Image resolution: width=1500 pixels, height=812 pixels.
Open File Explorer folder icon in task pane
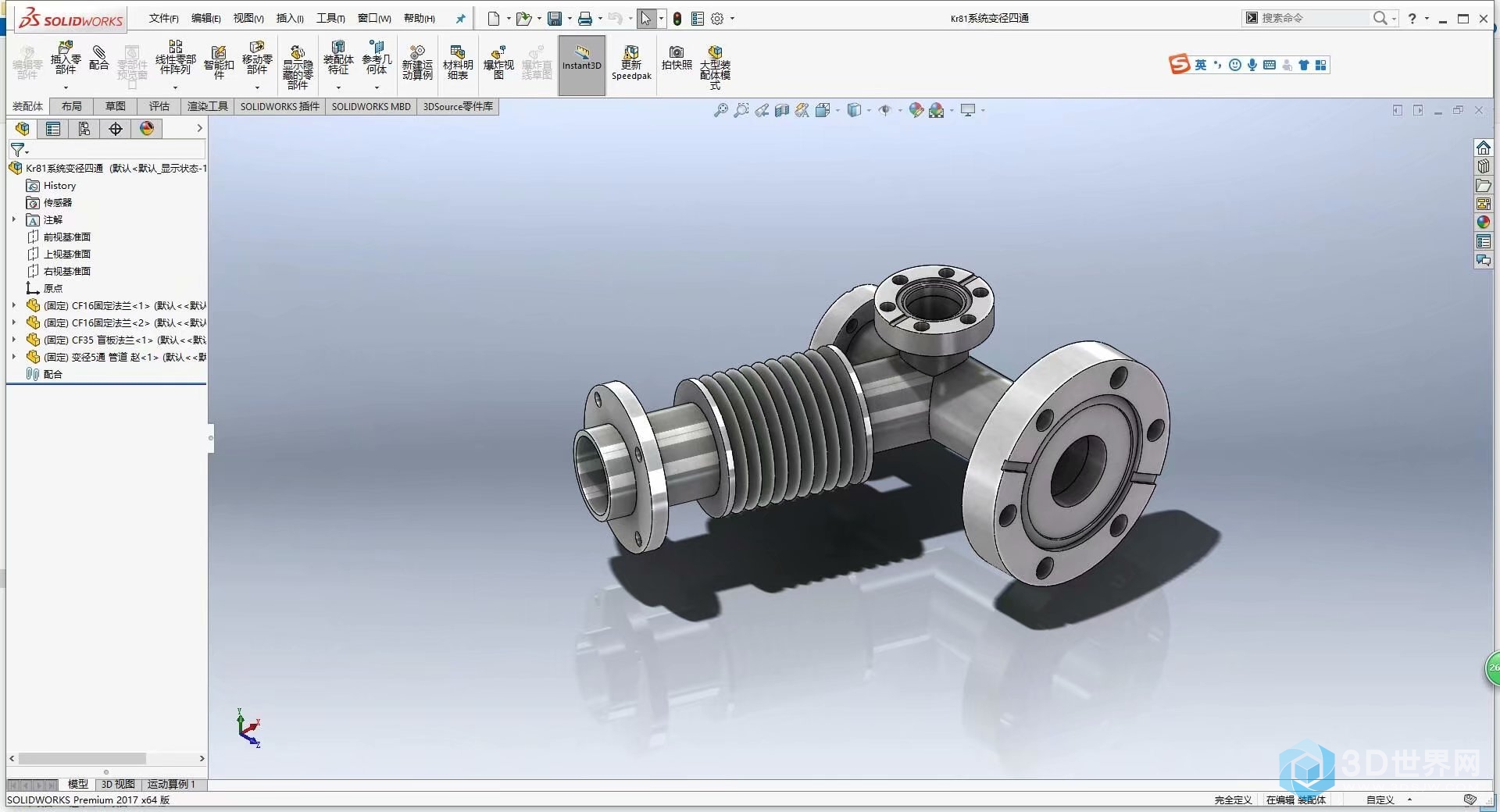coord(1484,185)
